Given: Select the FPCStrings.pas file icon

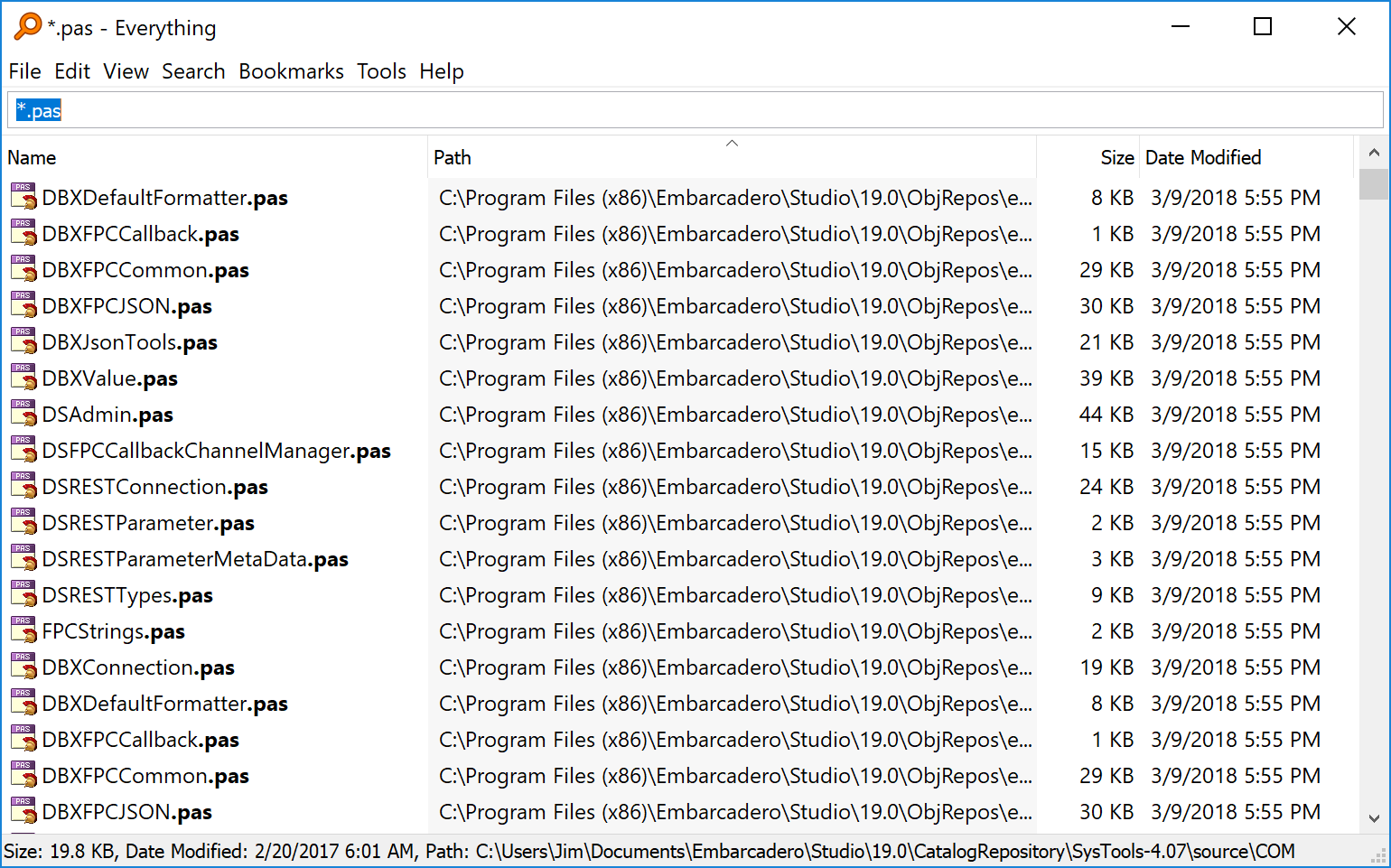Looking at the screenshot, I should [23, 631].
